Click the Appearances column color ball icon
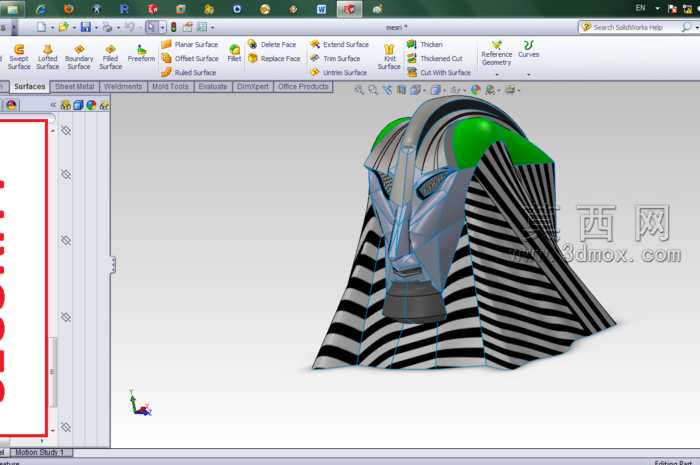The width and height of the screenshot is (700, 465). coord(92,105)
